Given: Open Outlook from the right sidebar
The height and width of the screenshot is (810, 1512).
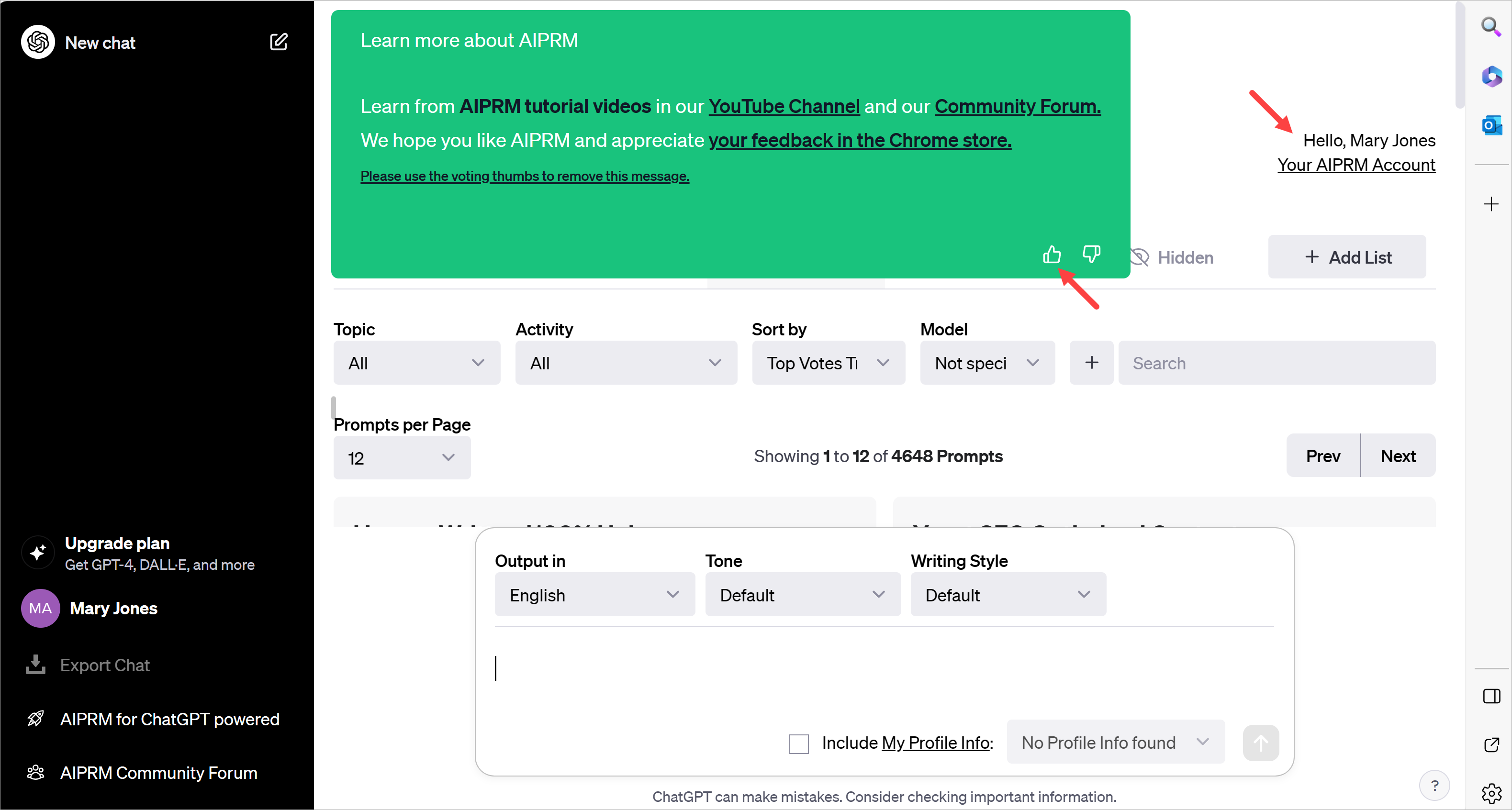Looking at the screenshot, I should point(1491,125).
